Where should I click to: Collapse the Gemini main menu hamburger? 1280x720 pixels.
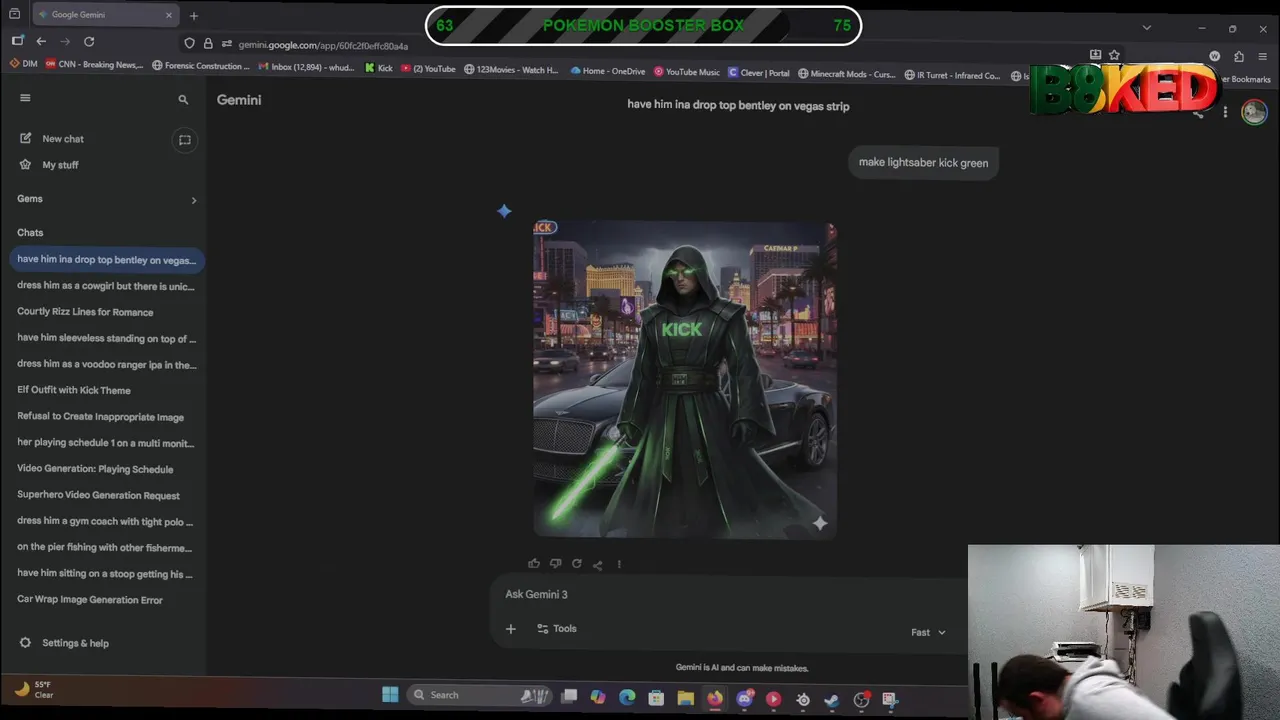25,98
